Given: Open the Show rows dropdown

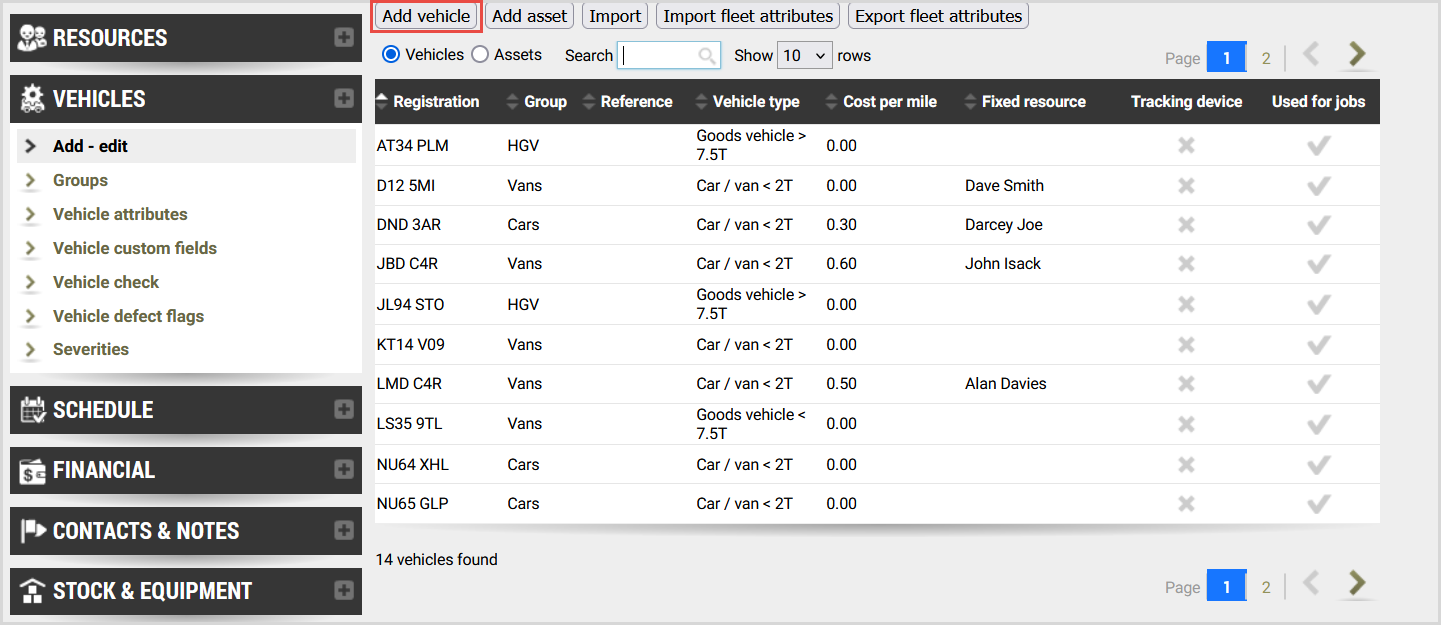Looking at the screenshot, I should click(x=805, y=56).
